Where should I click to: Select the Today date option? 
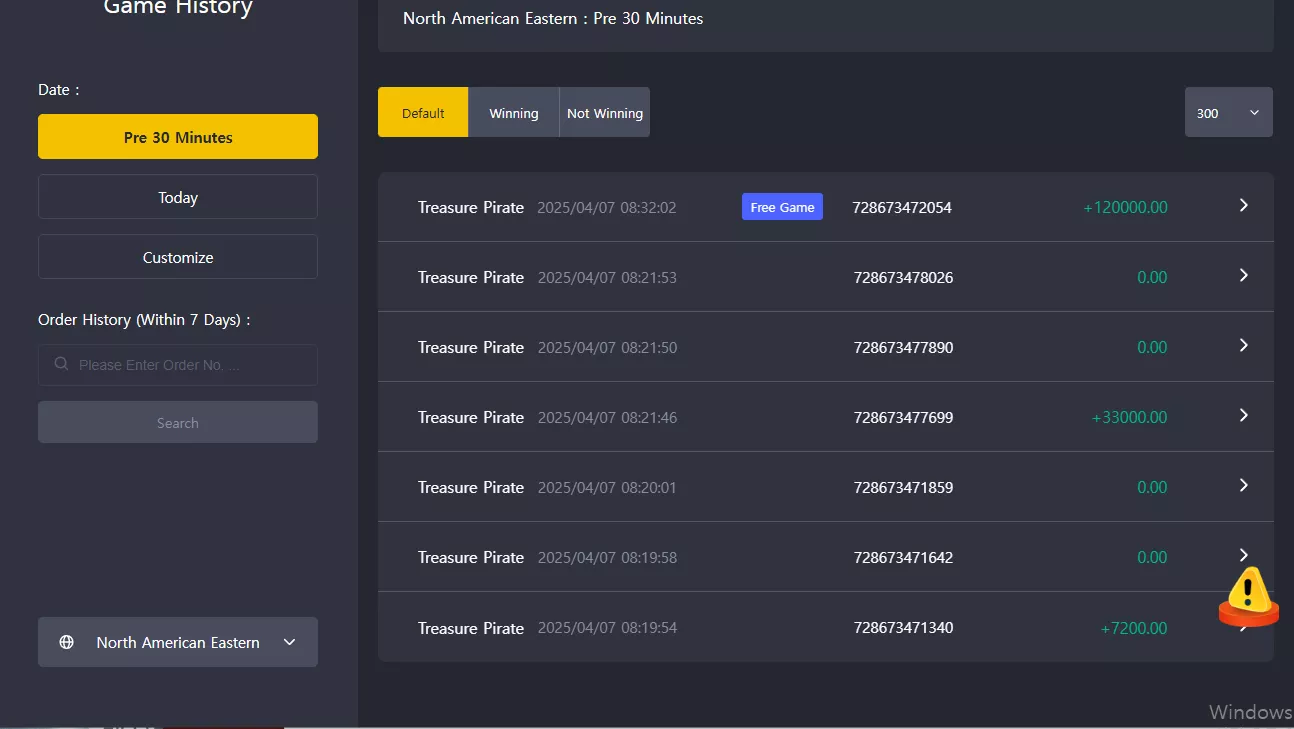pos(178,197)
